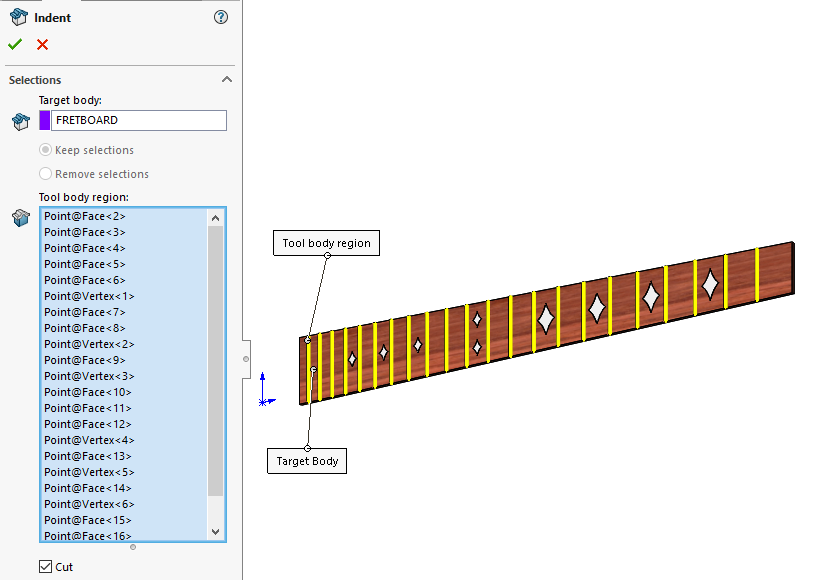Viewport: 813px width, 580px height.
Task: Click the Tool body region callout label
Action: [326, 242]
